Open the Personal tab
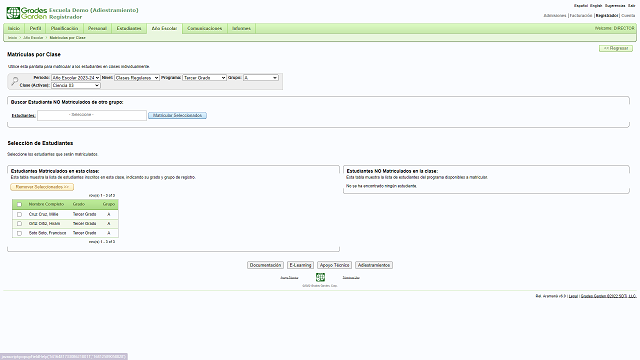 coord(97,29)
